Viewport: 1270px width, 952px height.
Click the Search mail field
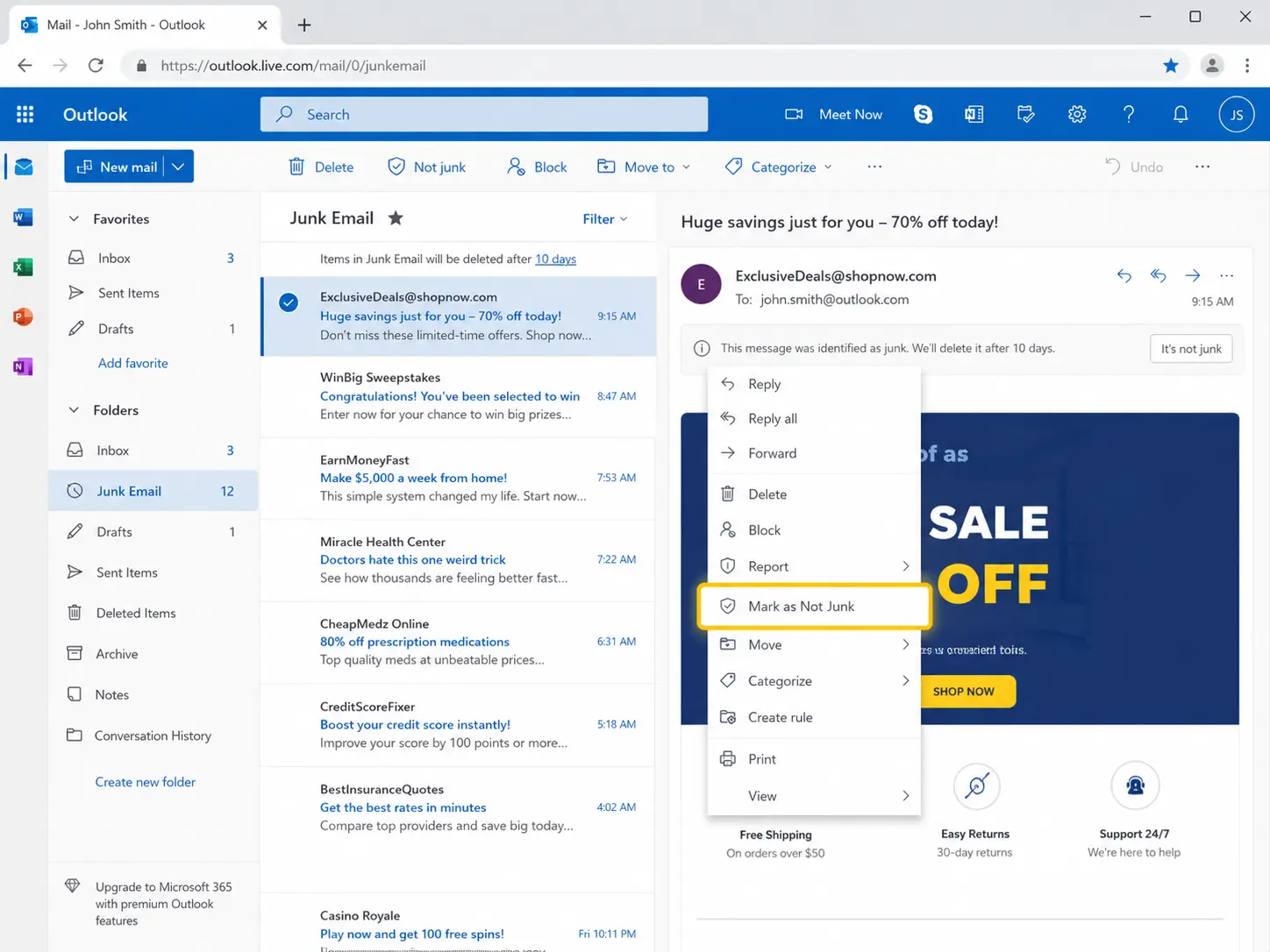[484, 114]
